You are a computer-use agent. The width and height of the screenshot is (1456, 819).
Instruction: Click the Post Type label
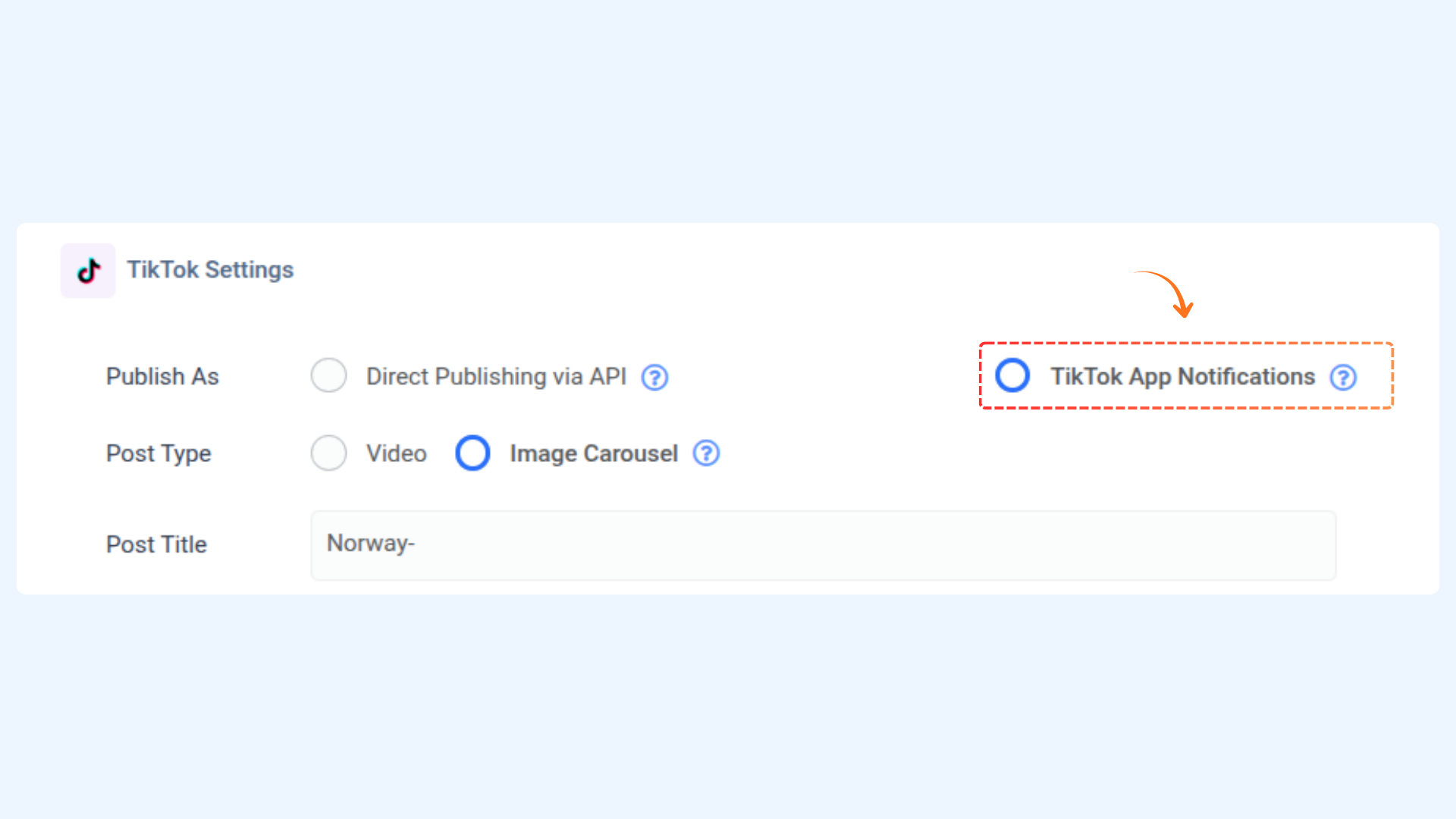[x=158, y=453]
